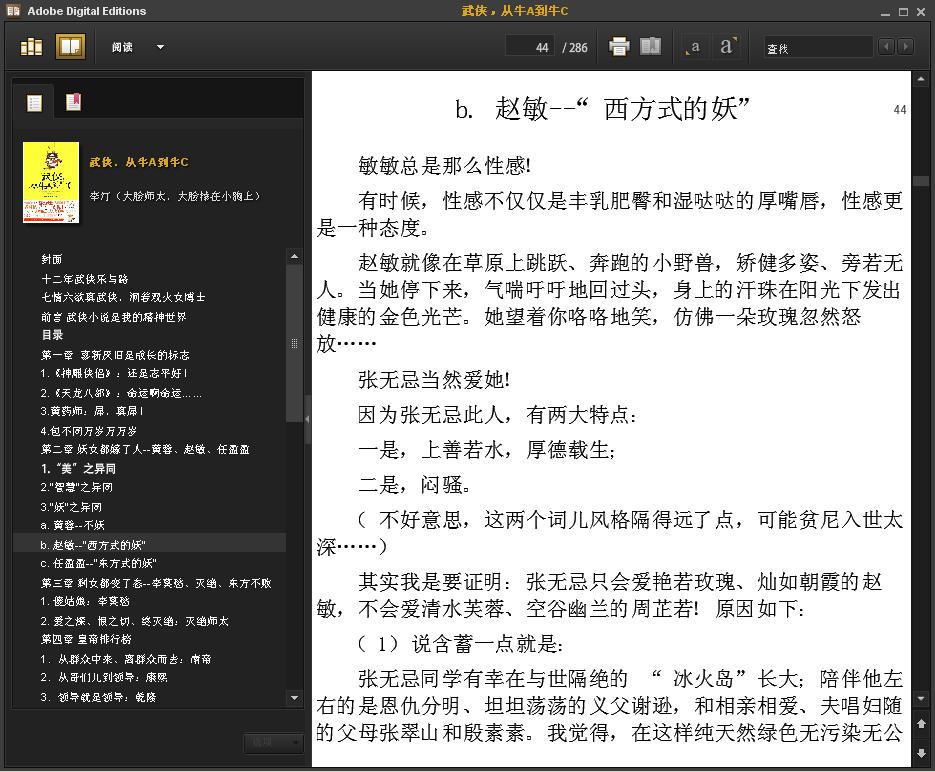Click book title 武侠，从牛A到牛C in sidebar

pos(139,162)
